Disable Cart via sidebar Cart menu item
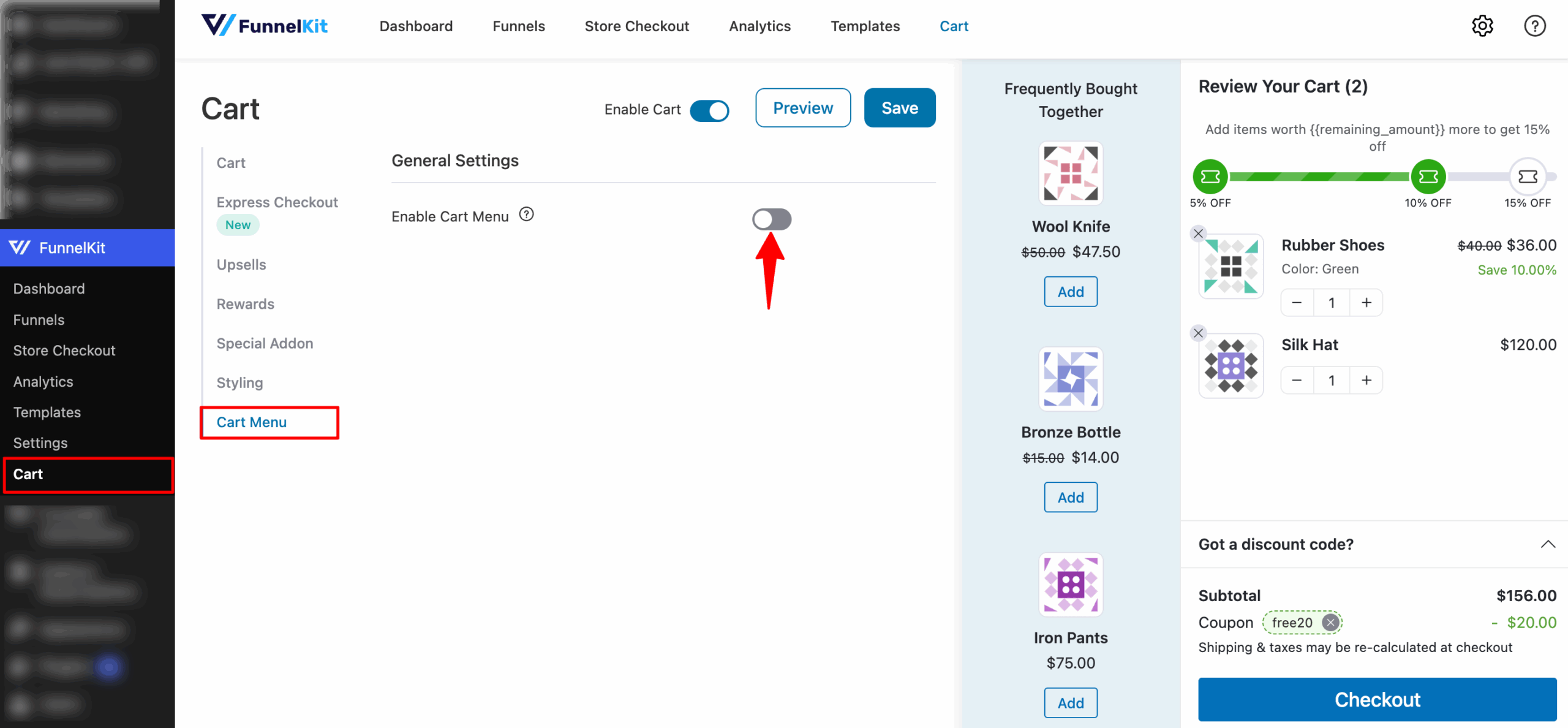1568x728 pixels. (28, 474)
